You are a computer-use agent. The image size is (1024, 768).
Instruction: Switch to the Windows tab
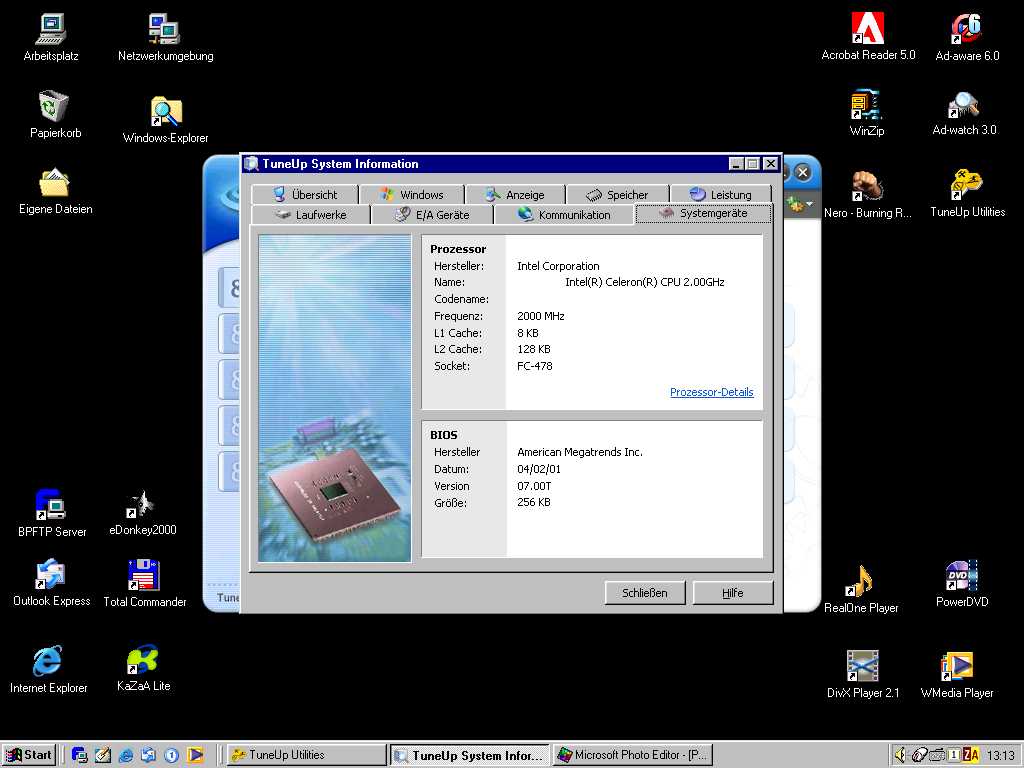[412, 195]
